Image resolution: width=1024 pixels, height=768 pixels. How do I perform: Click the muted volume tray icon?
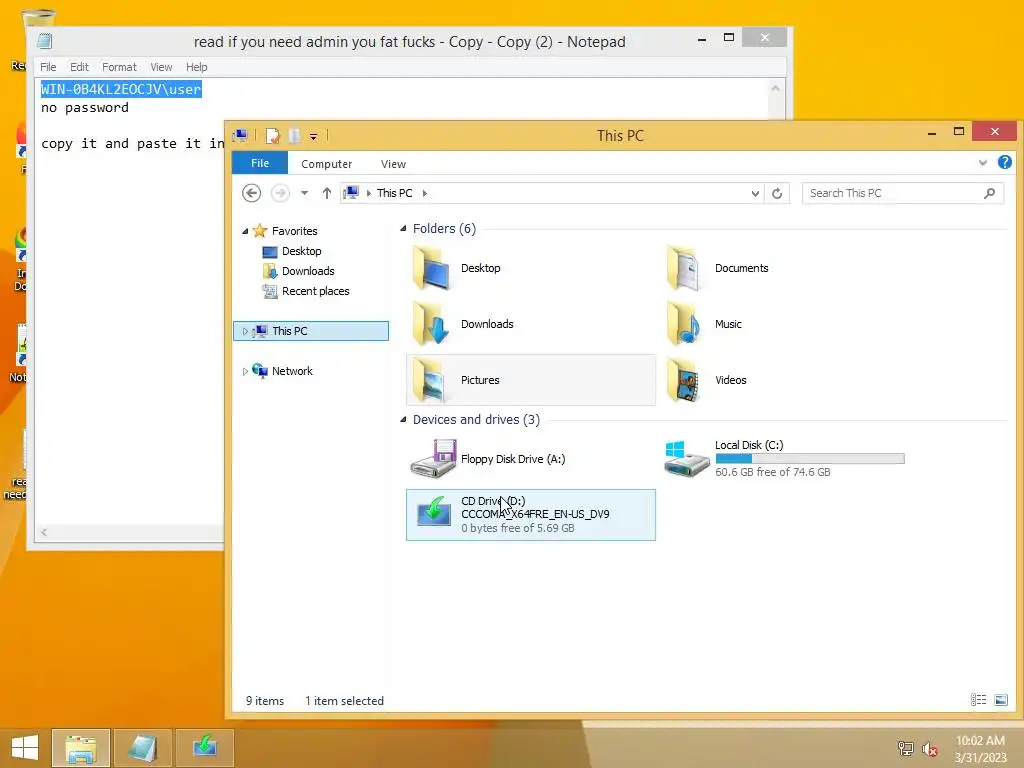pos(930,748)
